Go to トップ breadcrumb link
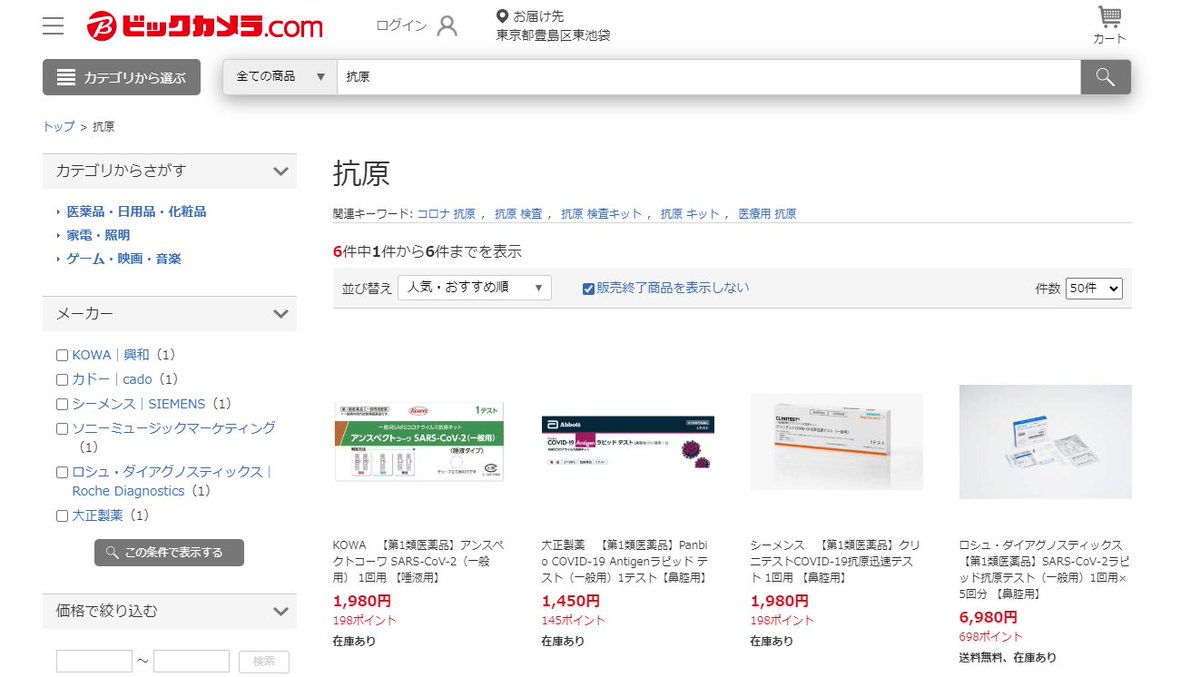This screenshot has width=1200, height=677. point(58,127)
